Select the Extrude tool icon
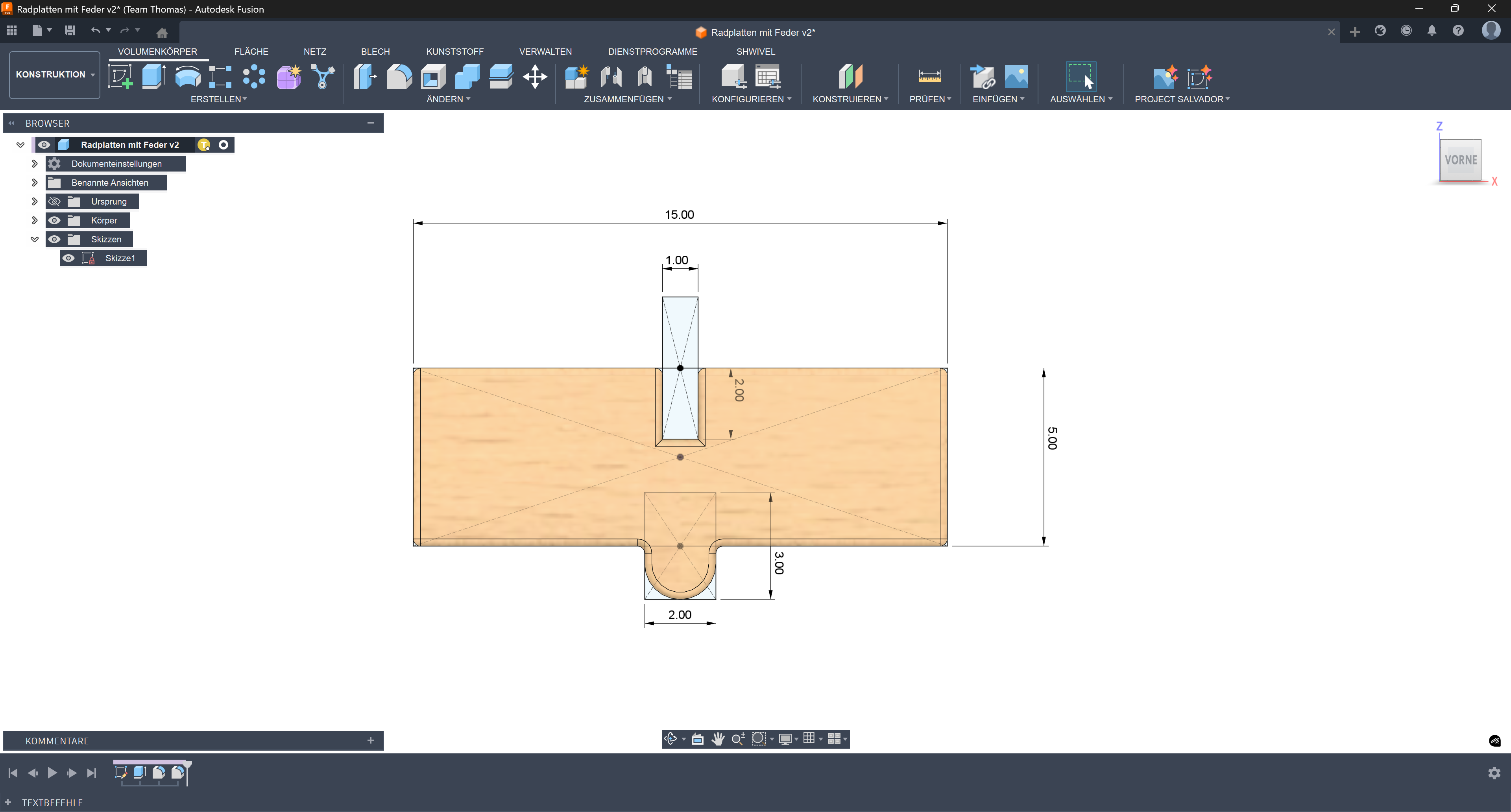 click(154, 77)
